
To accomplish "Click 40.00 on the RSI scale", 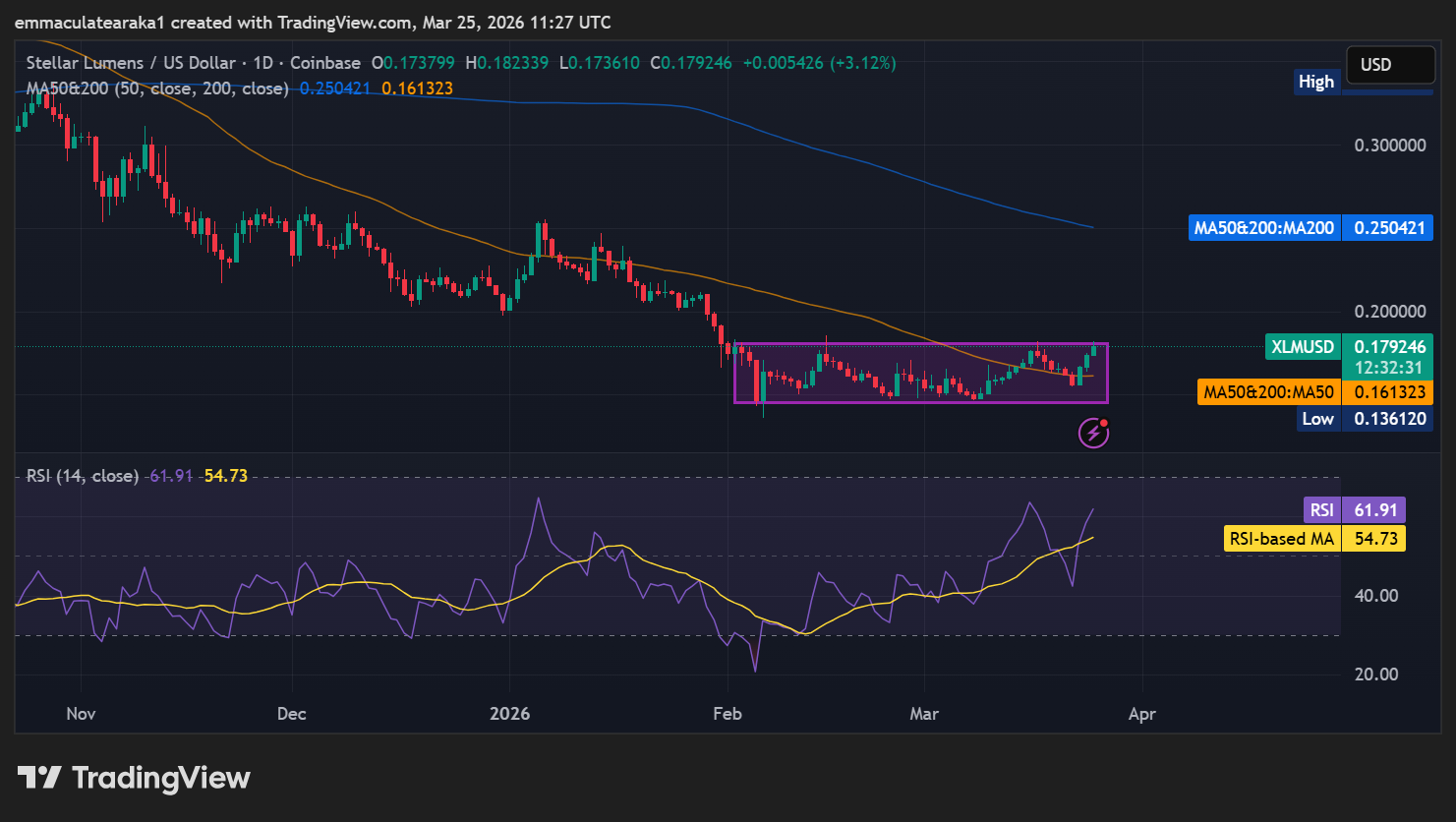I will point(1376,596).
